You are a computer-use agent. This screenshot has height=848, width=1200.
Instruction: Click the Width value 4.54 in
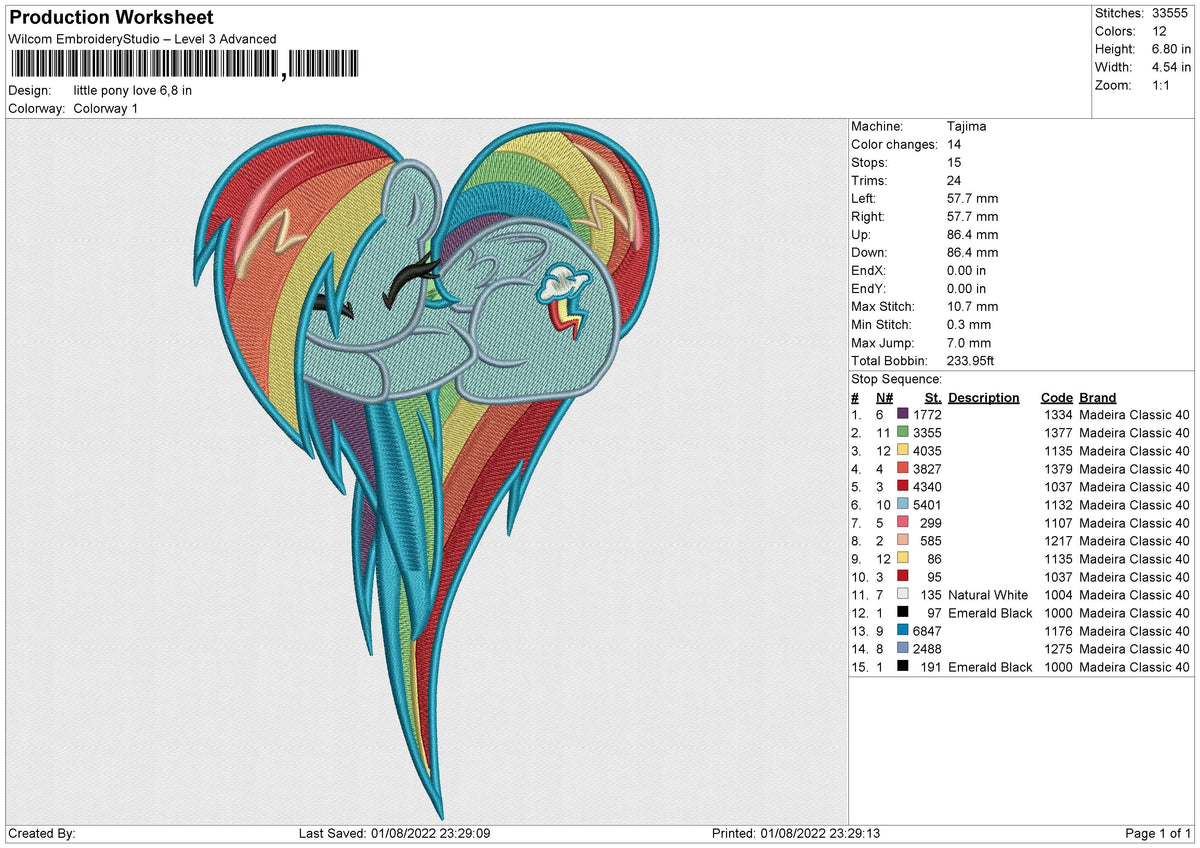click(1171, 67)
